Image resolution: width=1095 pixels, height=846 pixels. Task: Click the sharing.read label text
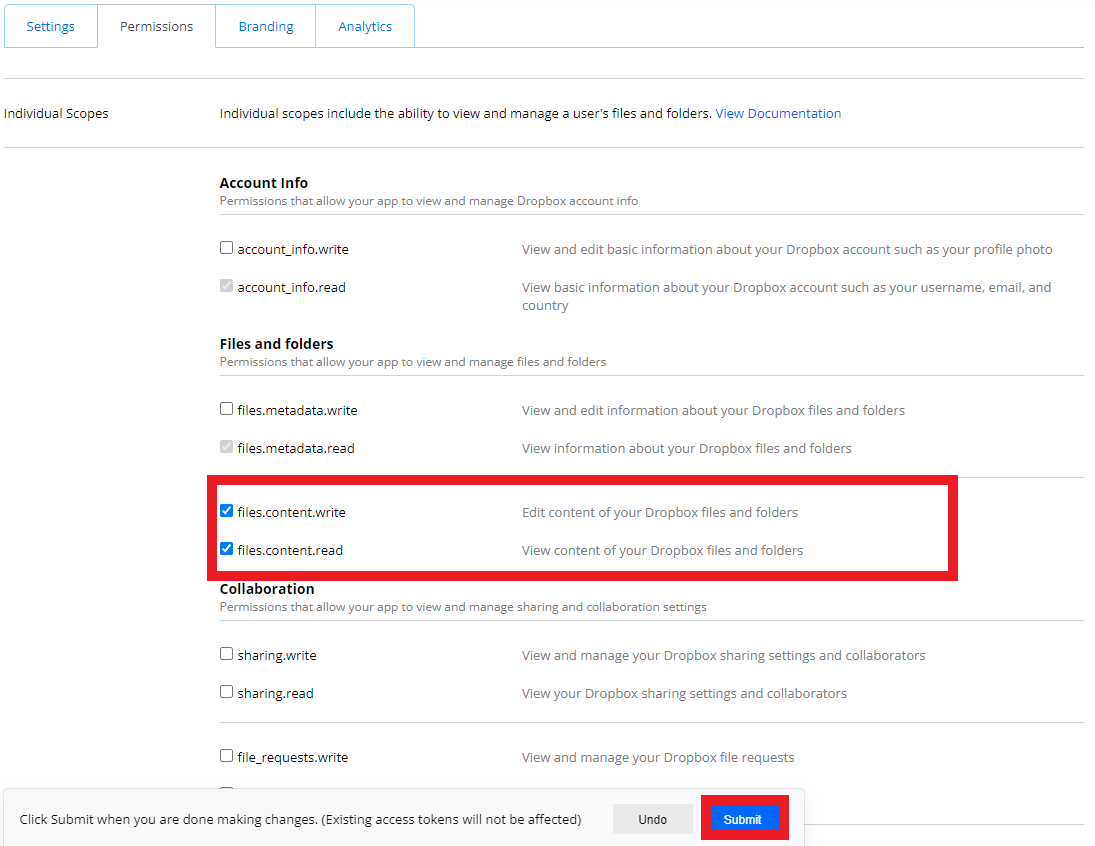275,694
